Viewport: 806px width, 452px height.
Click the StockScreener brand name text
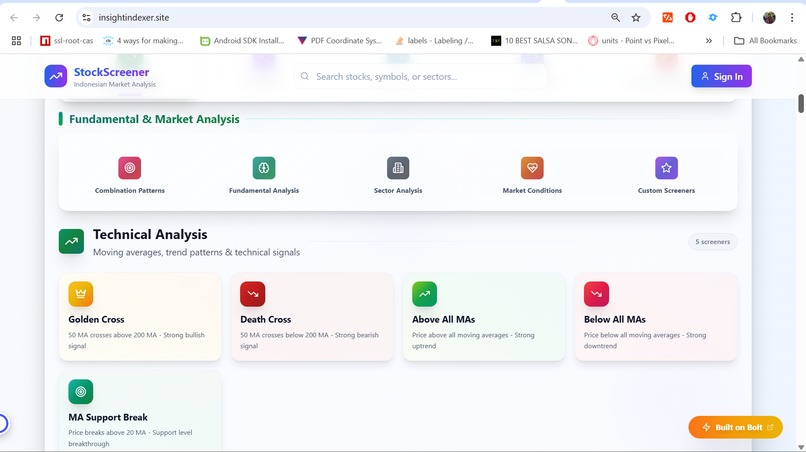click(x=112, y=72)
